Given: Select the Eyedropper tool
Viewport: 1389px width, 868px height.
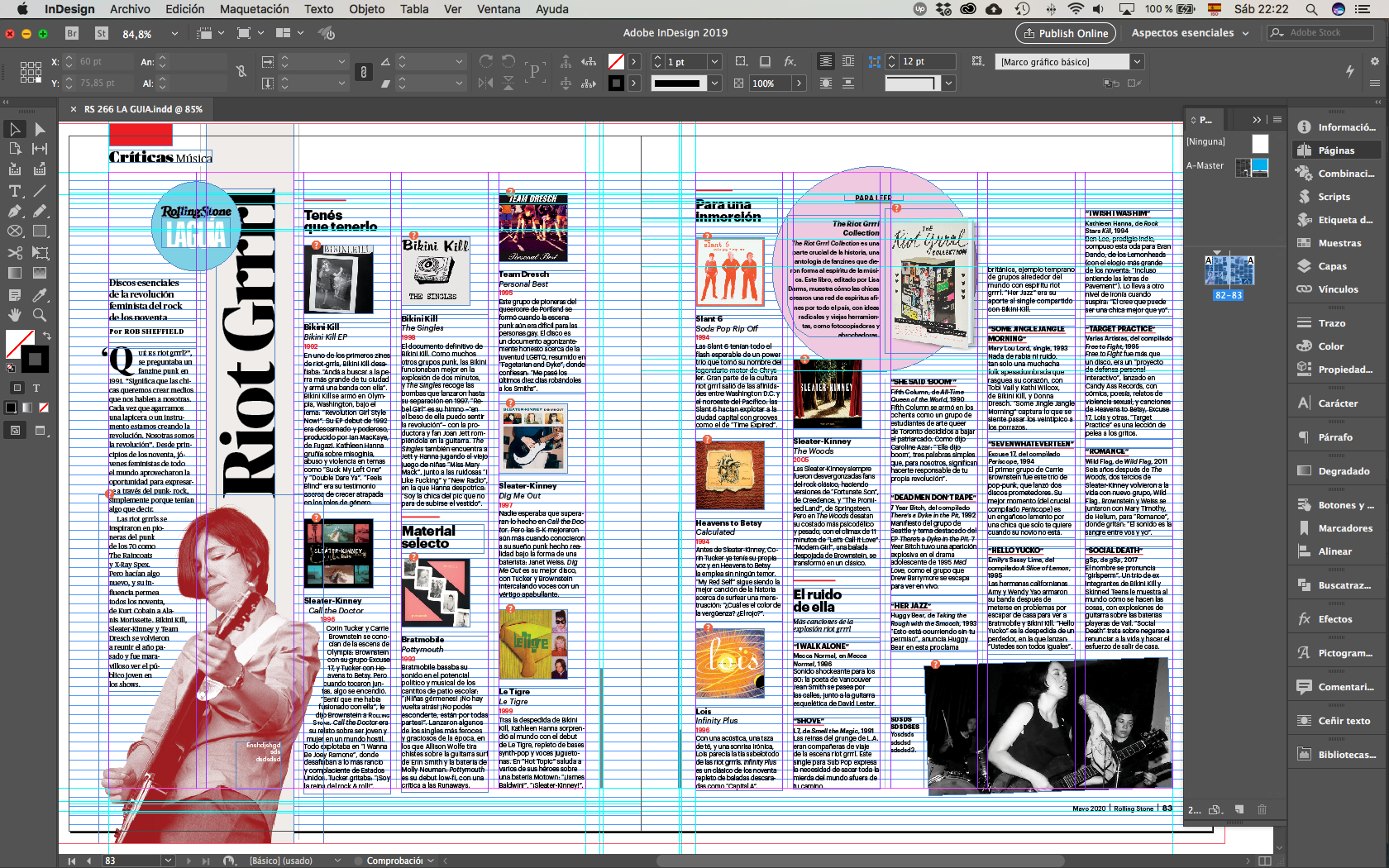Looking at the screenshot, I should coord(40,295).
